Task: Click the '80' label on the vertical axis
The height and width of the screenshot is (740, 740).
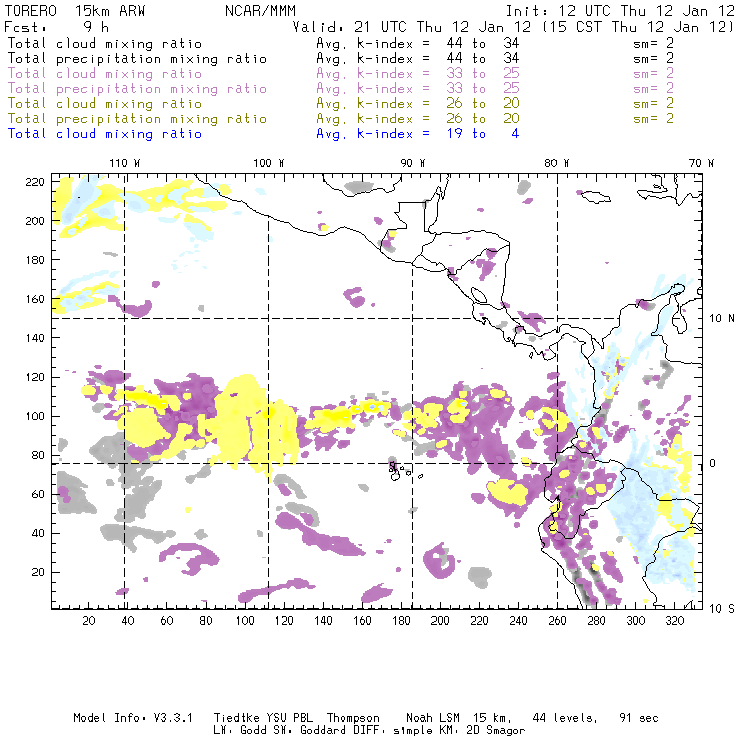Action: pyautogui.click(x=38, y=455)
